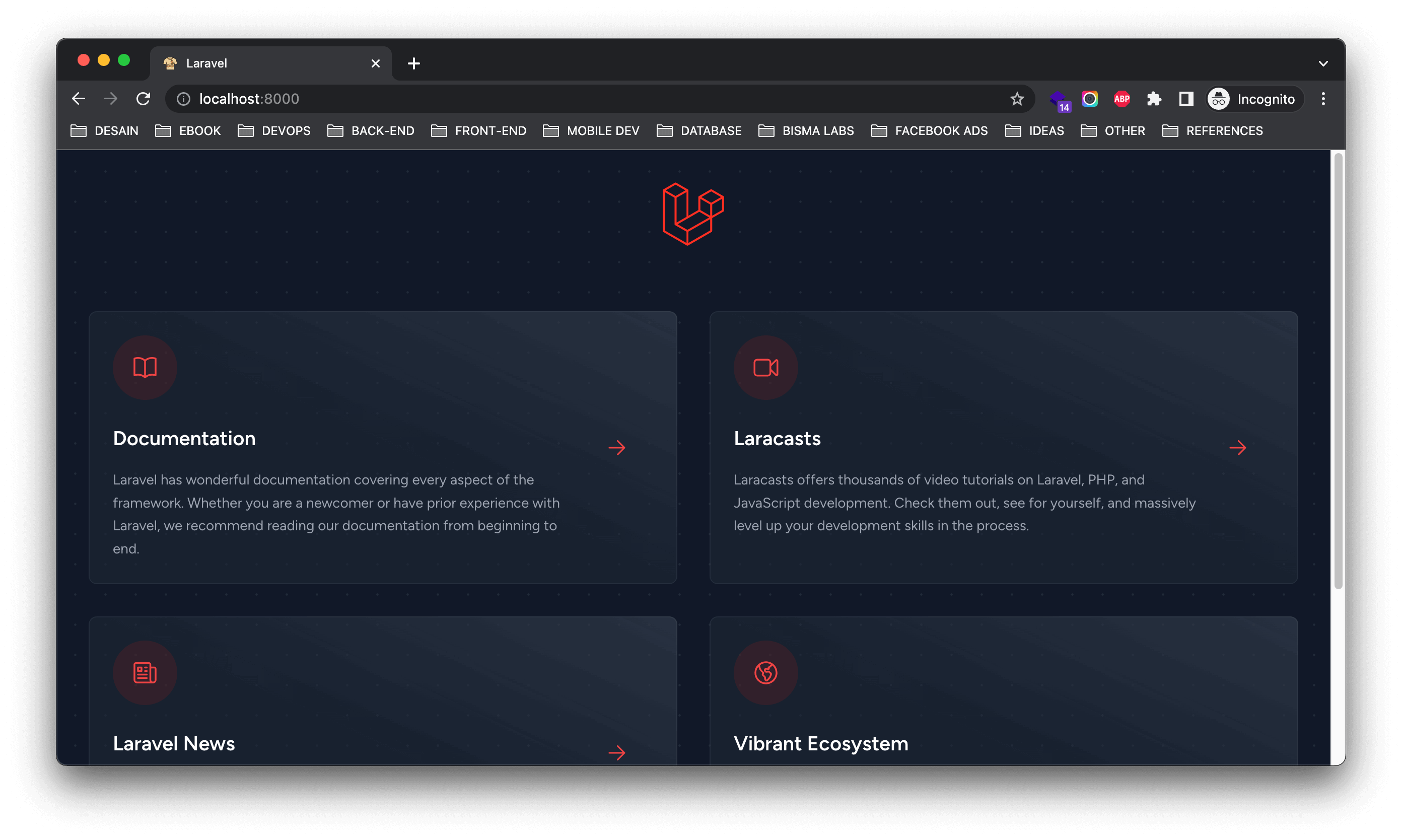The height and width of the screenshot is (840, 1402).
Task: Click the Laravel logo at page top
Action: (693, 214)
